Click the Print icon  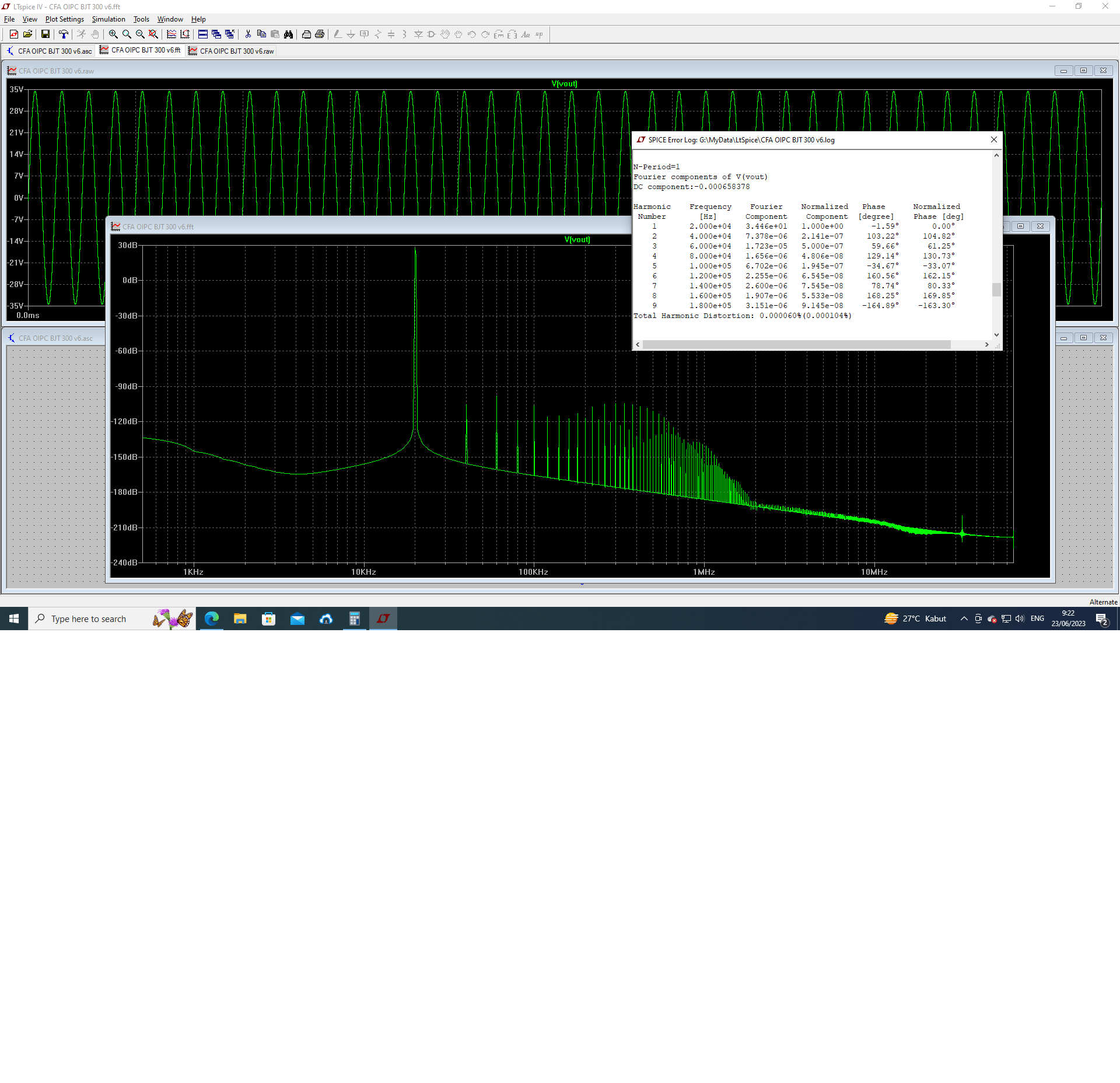320,34
